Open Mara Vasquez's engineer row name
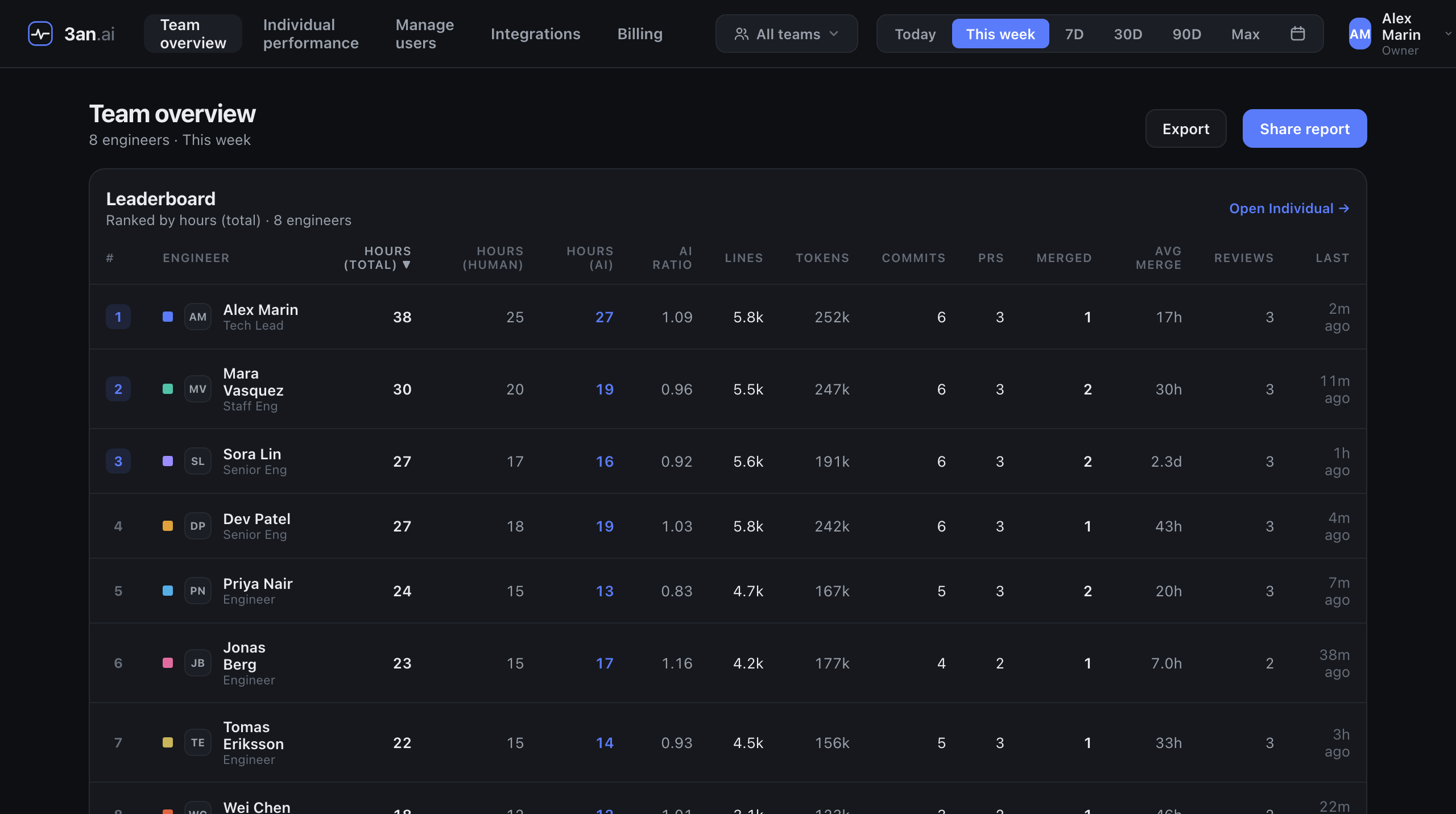1456x814 pixels. click(x=253, y=381)
